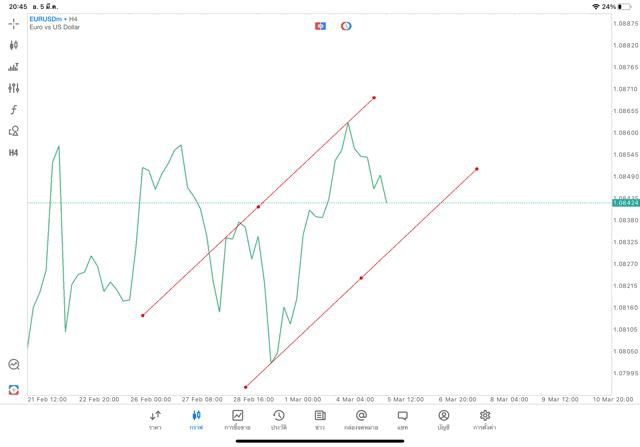Toggle the red-blue circular clock icon
Viewport: 640px width, 447px height.
point(346,26)
